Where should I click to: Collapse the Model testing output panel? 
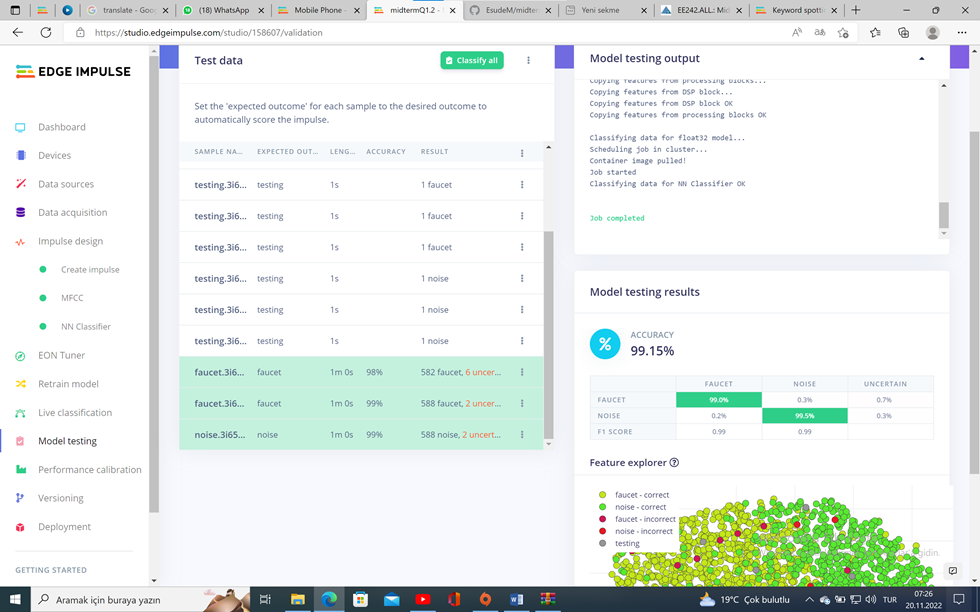click(922, 58)
